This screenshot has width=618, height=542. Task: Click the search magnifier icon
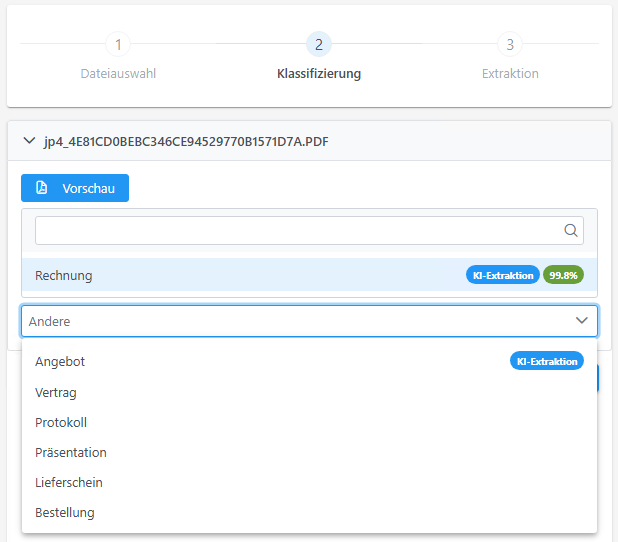[571, 230]
